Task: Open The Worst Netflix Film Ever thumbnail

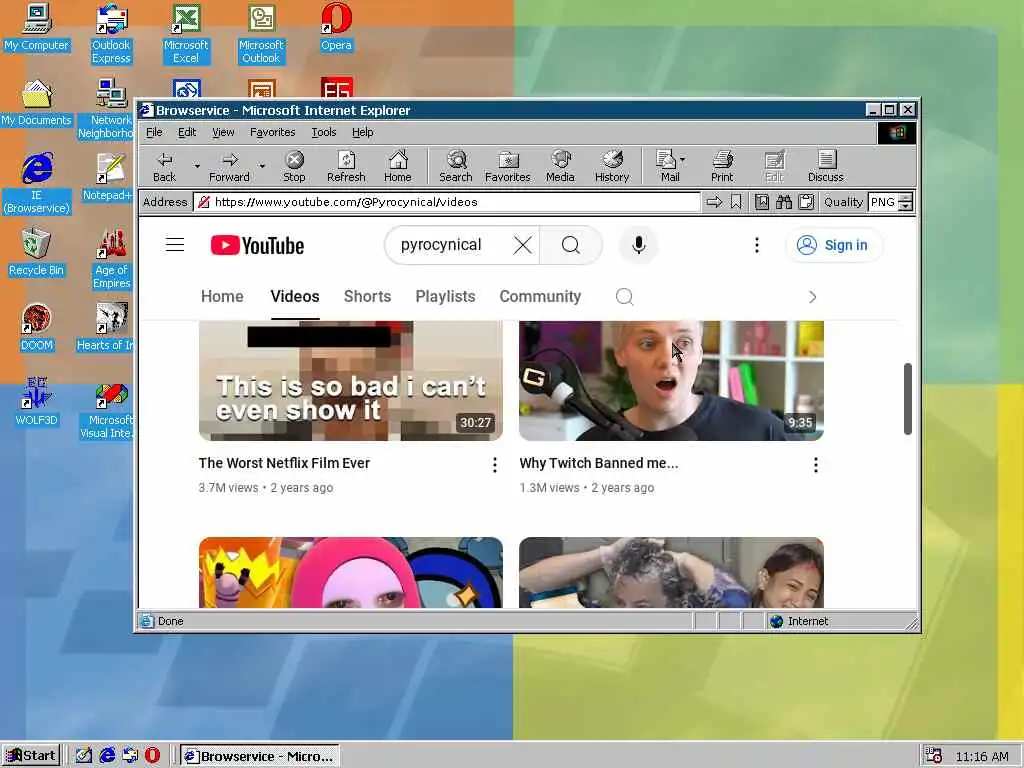Action: tap(351, 381)
